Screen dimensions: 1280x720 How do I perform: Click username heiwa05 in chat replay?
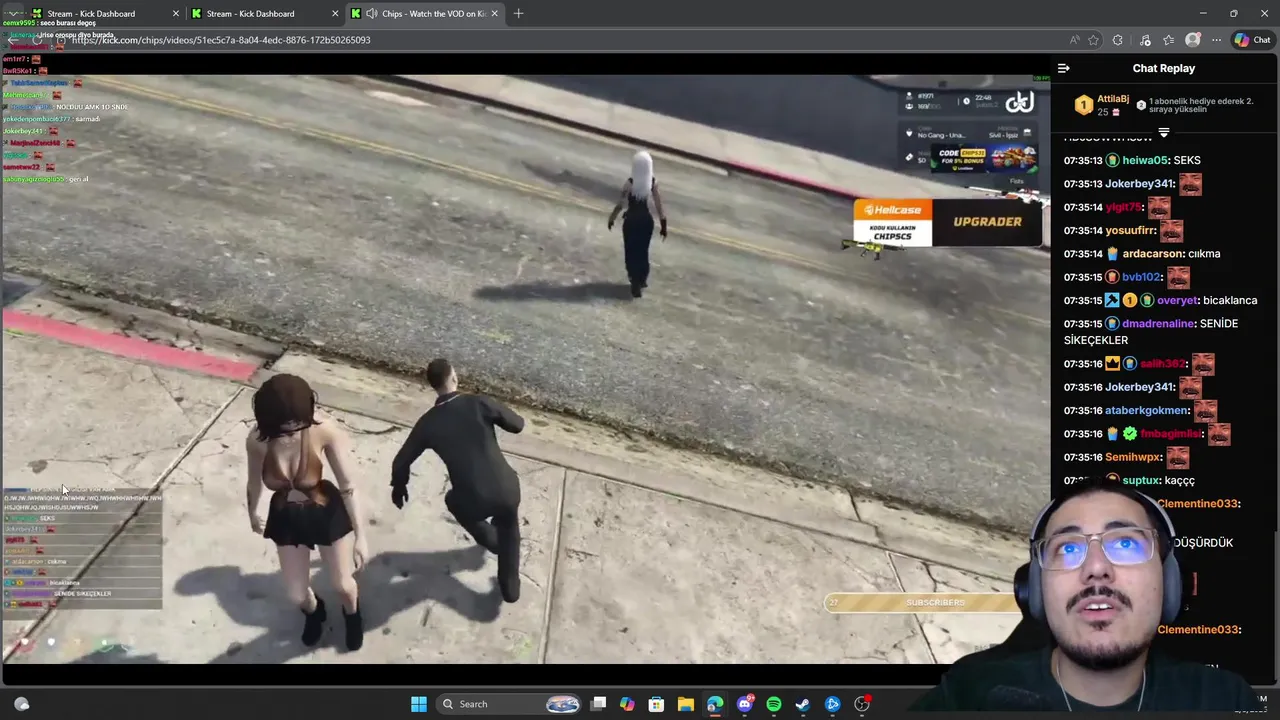pos(1145,160)
